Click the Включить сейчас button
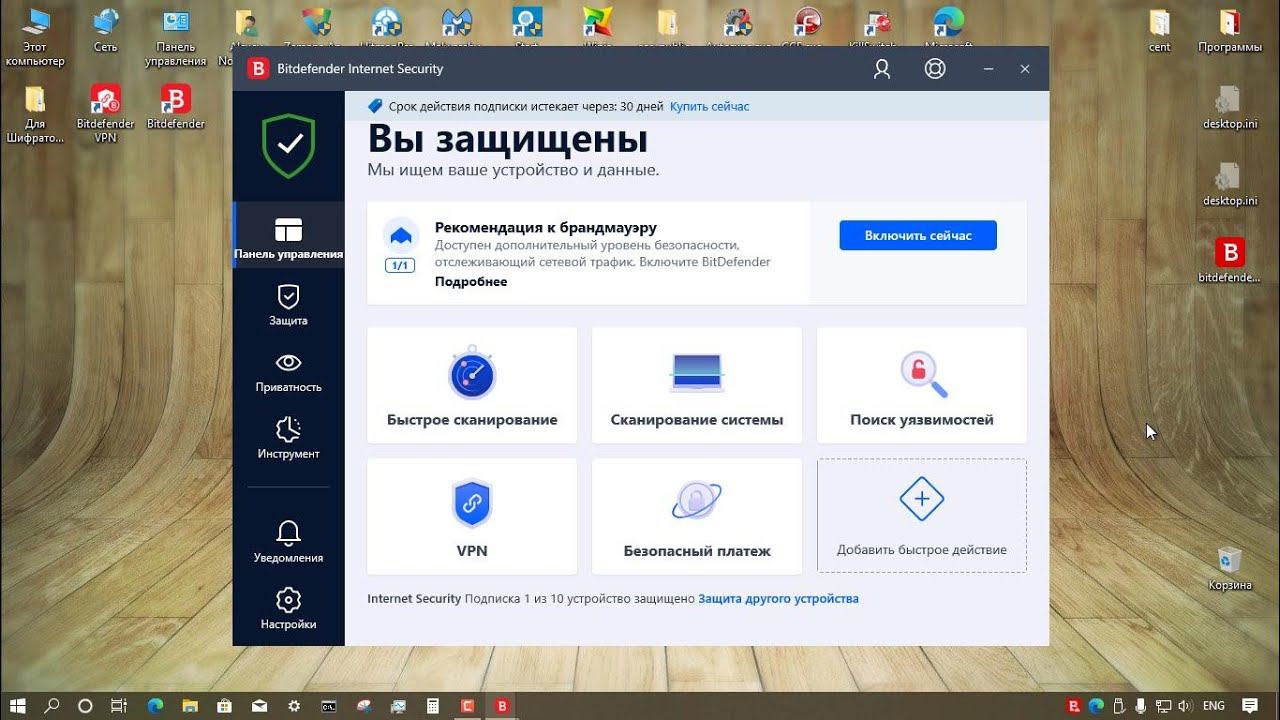Screen dimensions: 1280x720 click(x=918, y=235)
